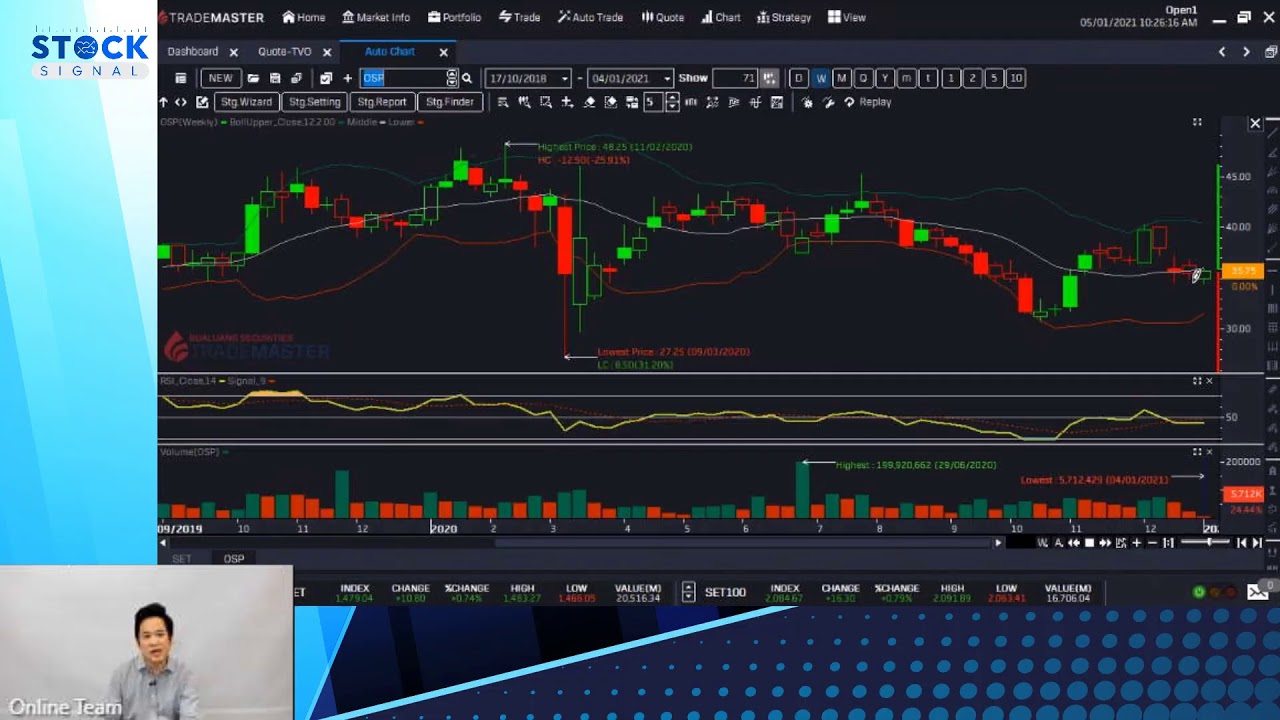Click the code brackets icon
This screenshot has height=720, width=1280.
point(180,102)
